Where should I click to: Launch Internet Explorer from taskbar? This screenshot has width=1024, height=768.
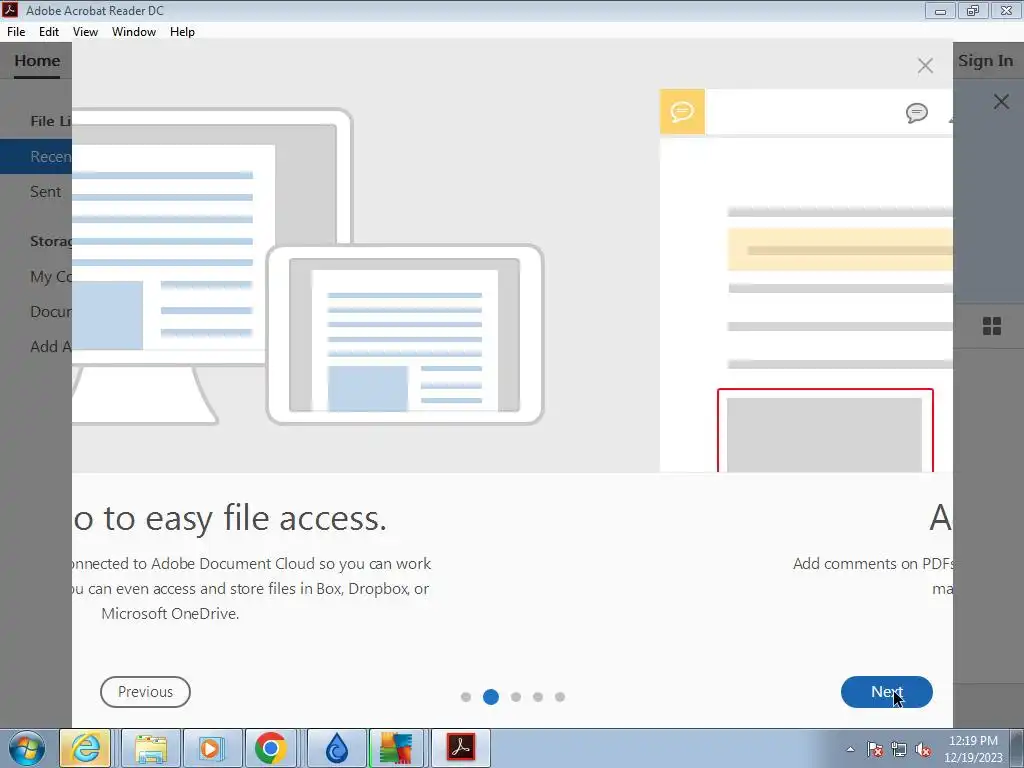pos(86,748)
